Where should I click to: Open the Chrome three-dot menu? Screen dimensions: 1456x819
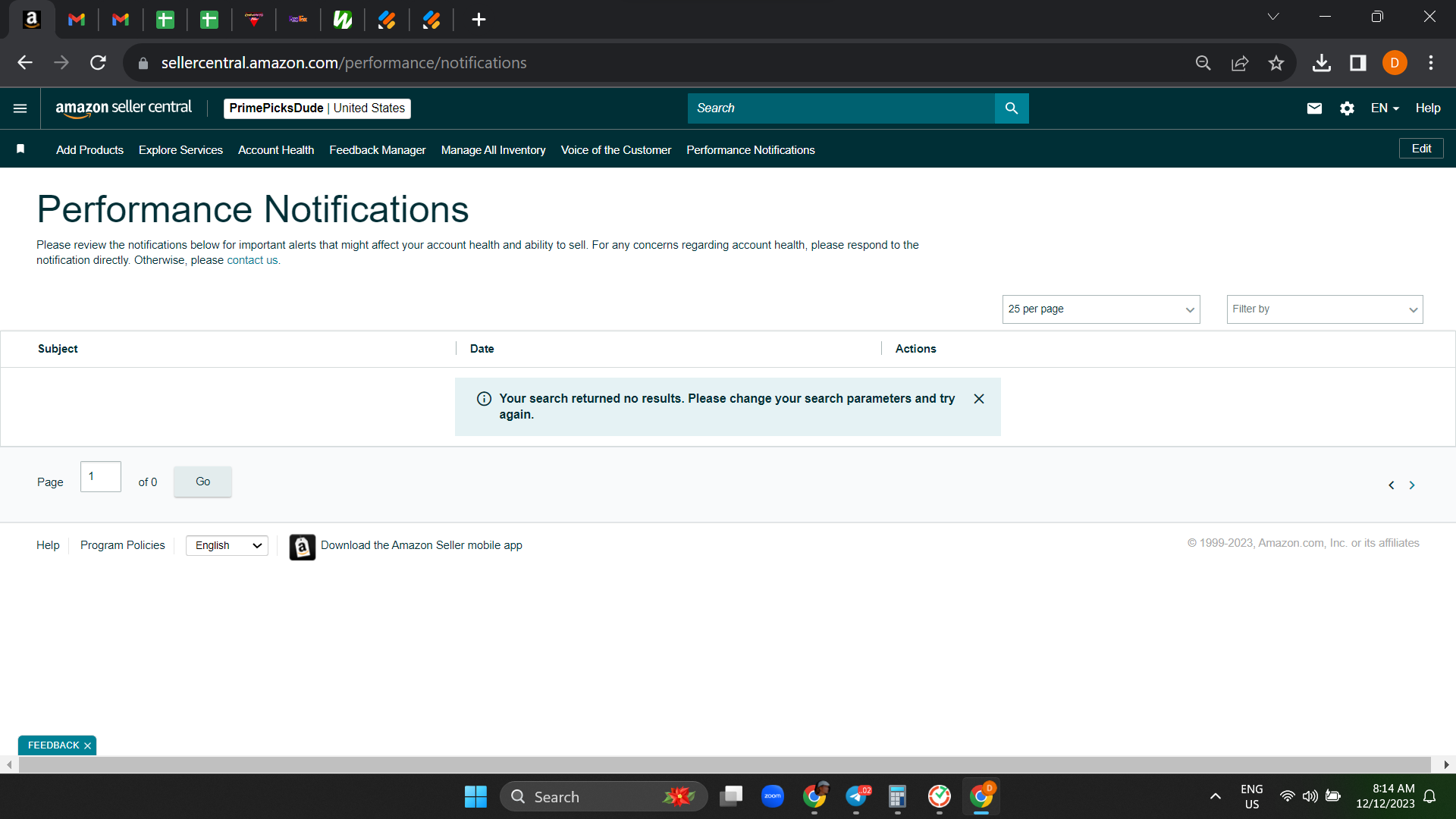[1431, 63]
